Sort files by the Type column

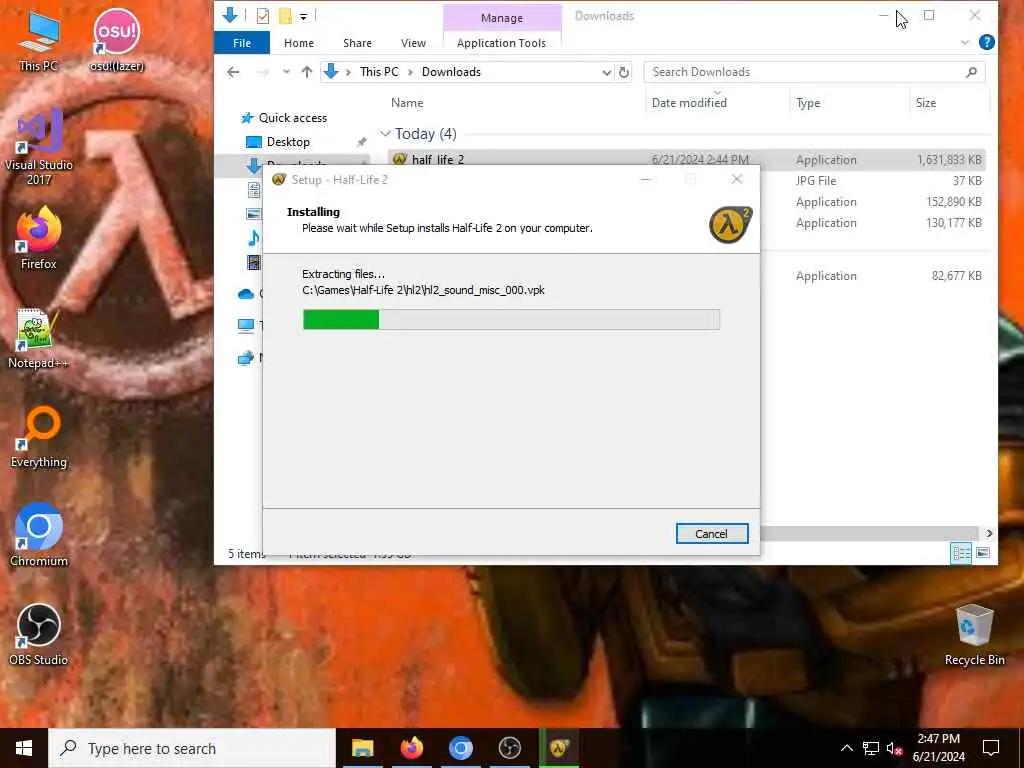[x=808, y=103]
